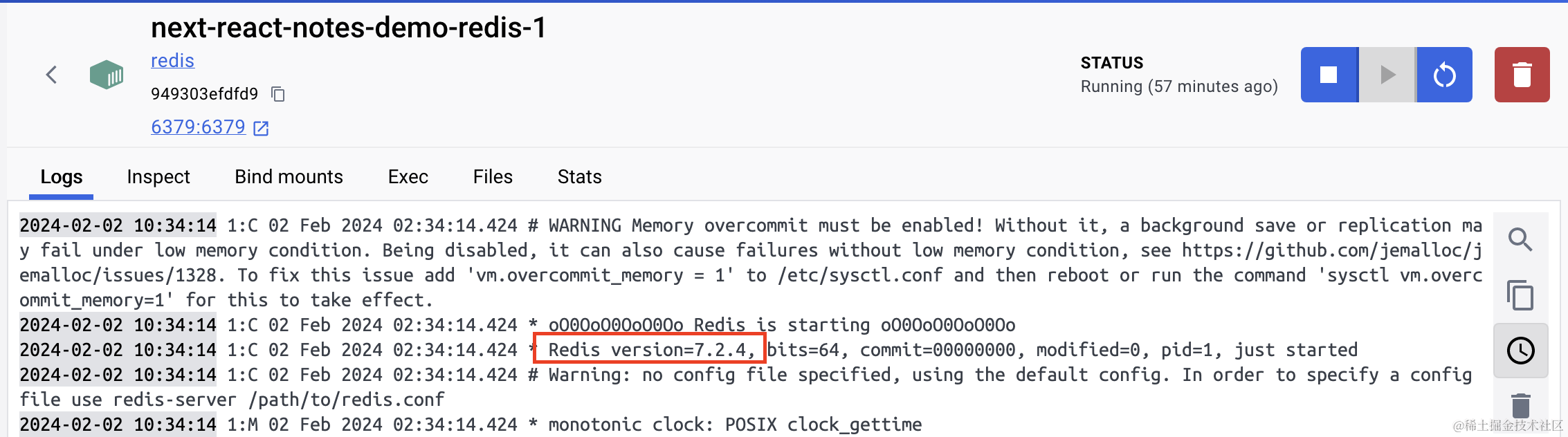
Task: View the Stats tab
Action: [x=580, y=177]
